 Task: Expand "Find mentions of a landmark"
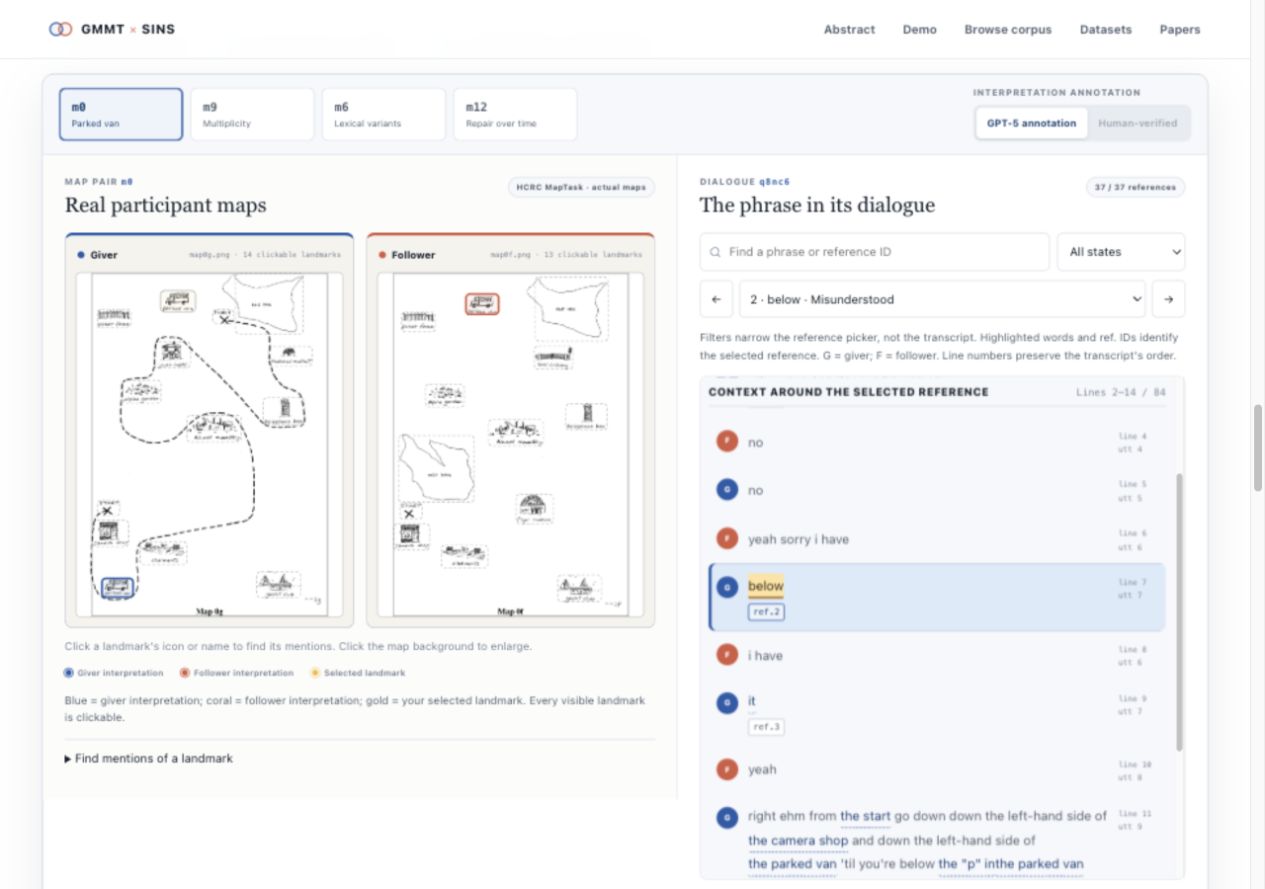149,759
